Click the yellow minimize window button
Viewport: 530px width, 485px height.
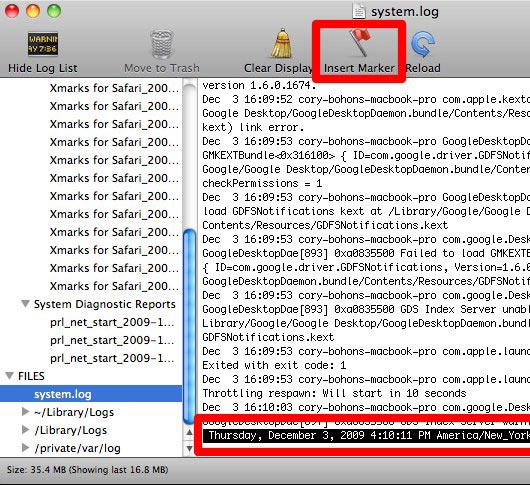33,11
